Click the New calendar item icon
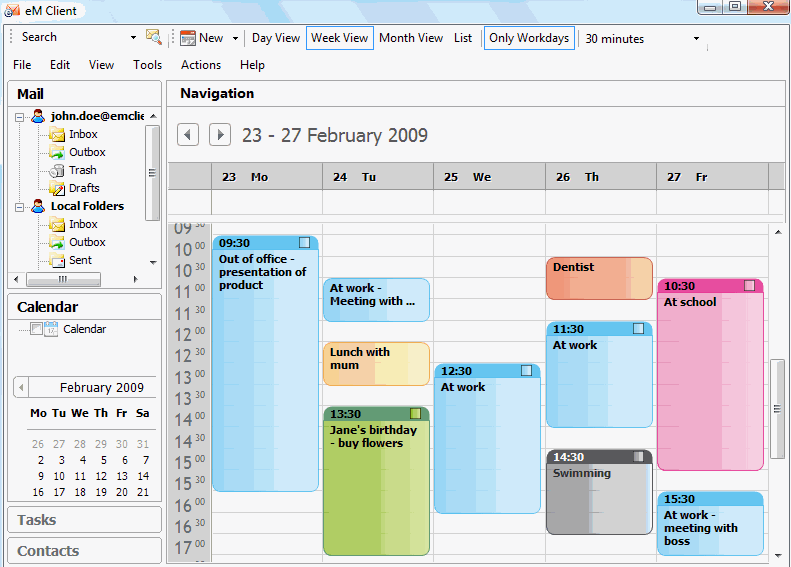The height and width of the screenshot is (567, 791). click(x=188, y=38)
